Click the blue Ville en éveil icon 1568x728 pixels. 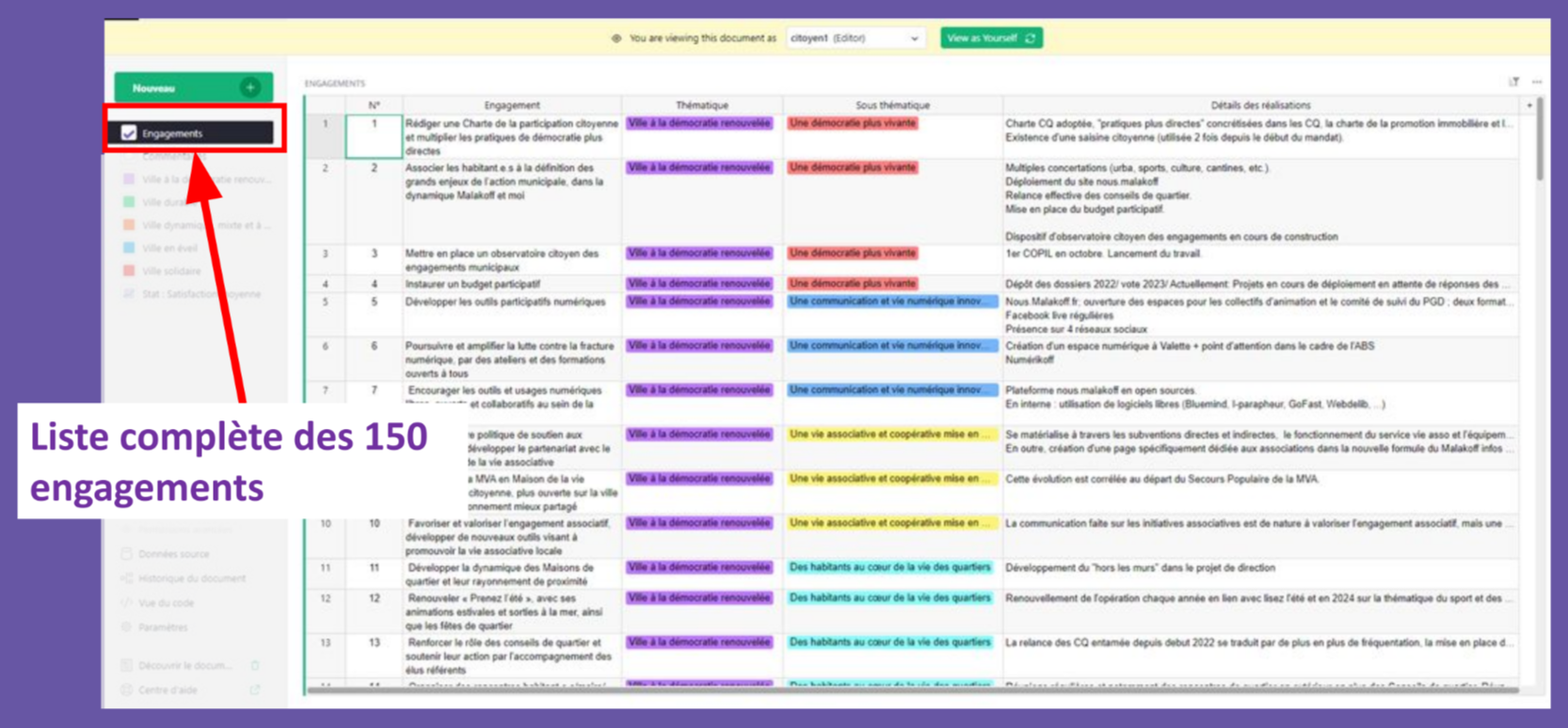pos(129,248)
